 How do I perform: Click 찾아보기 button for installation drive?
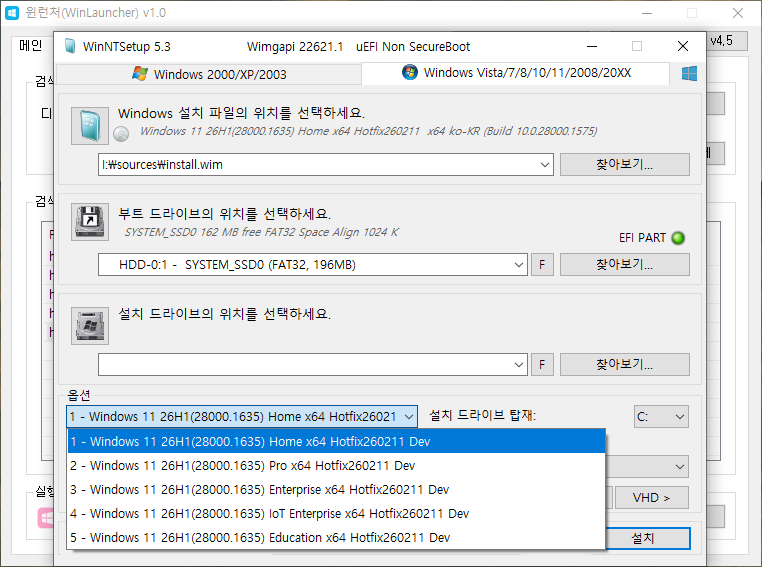point(624,365)
